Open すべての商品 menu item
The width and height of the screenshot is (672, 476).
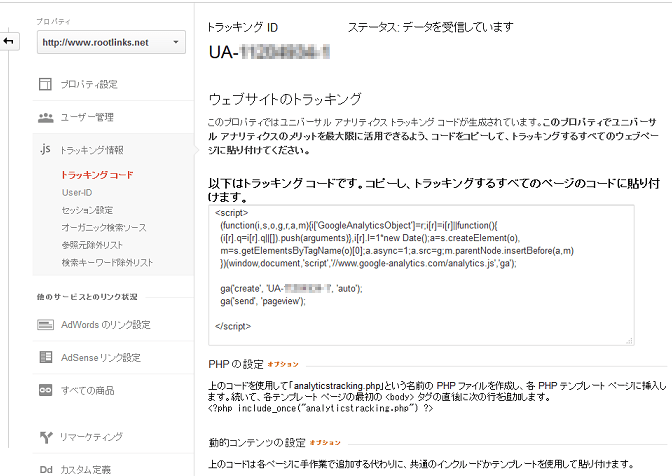87,390
